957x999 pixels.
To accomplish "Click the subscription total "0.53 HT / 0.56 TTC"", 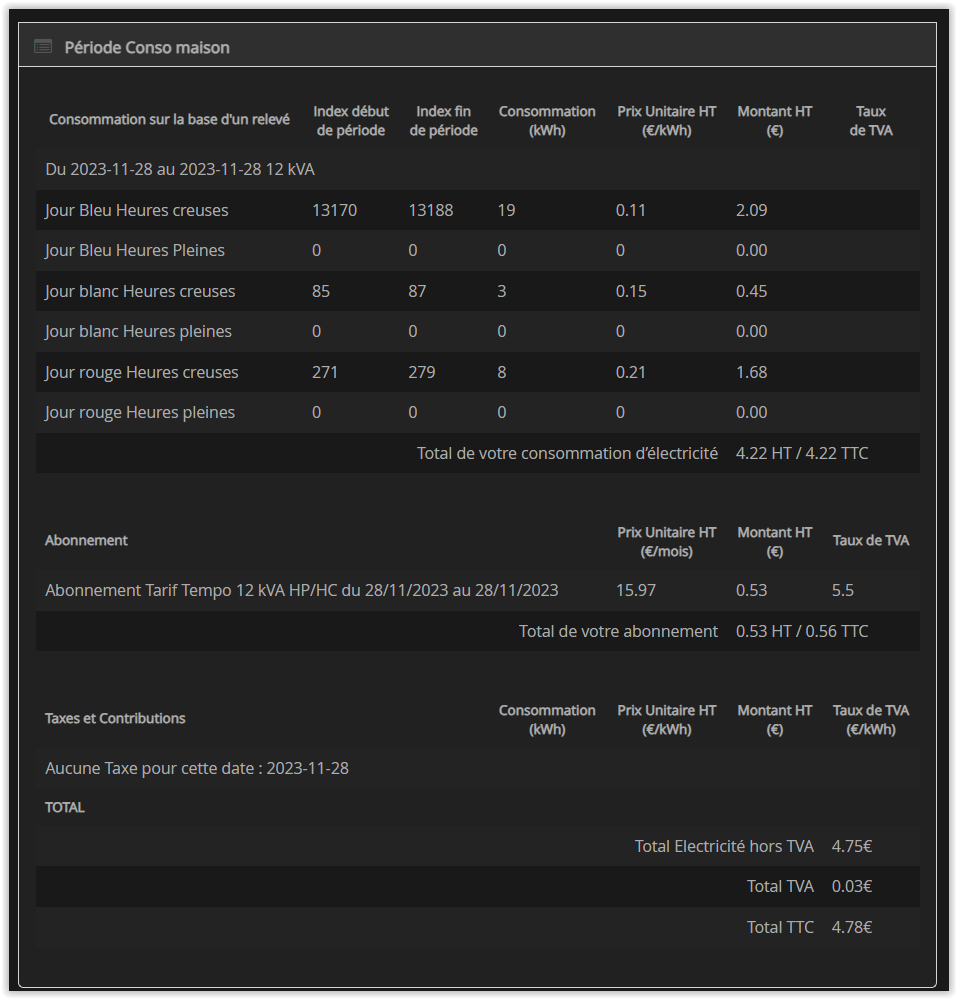I will coord(801,631).
